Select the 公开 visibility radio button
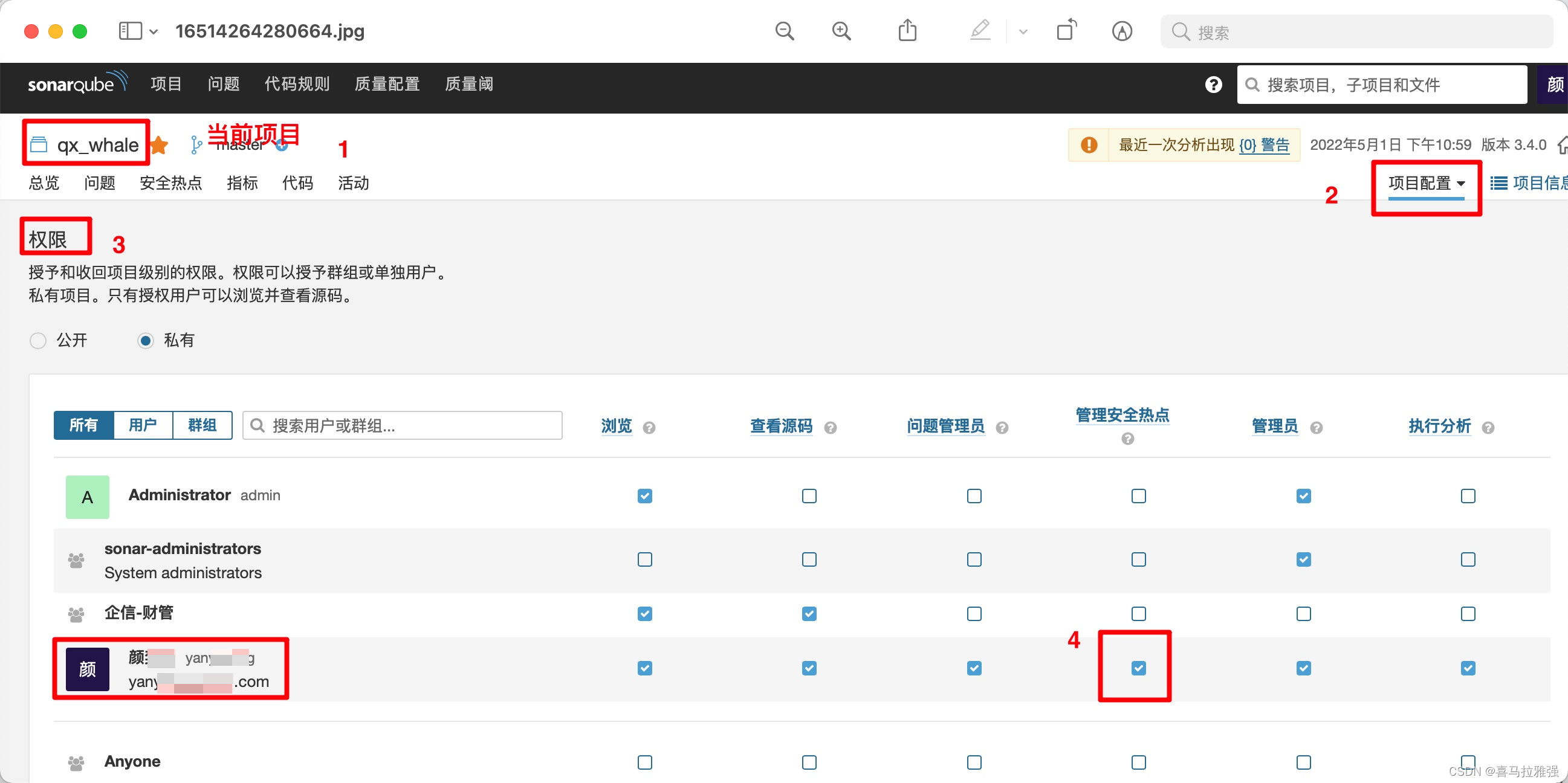Screen dimensions: 1568x783 tap(37, 340)
